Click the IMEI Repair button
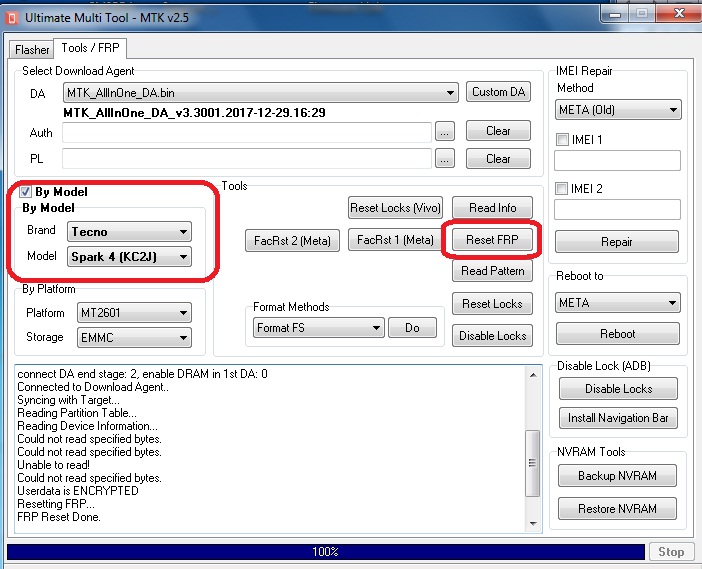 pos(617,242)
